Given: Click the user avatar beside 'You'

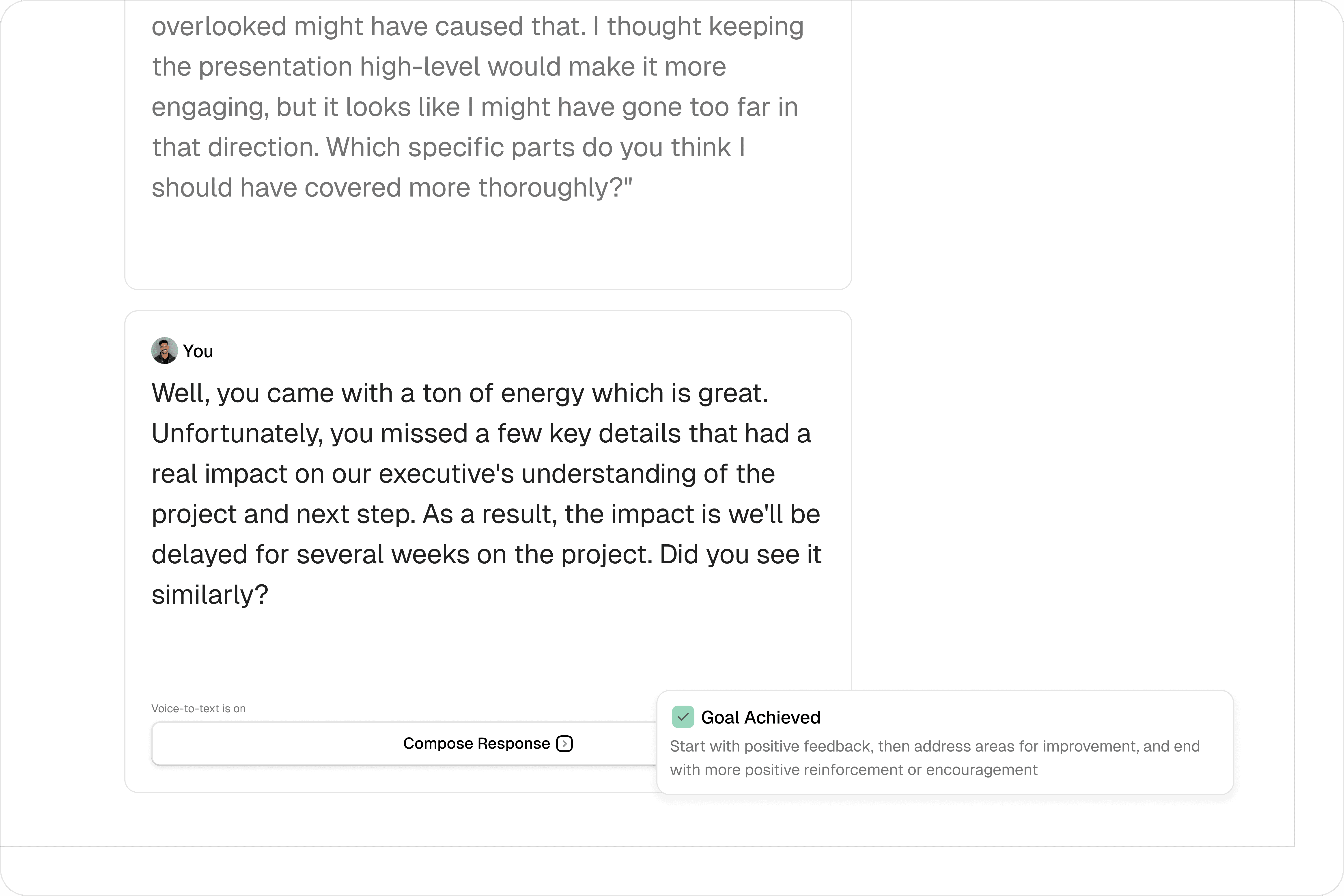Looking at the screenshot, I should (165, 351).
